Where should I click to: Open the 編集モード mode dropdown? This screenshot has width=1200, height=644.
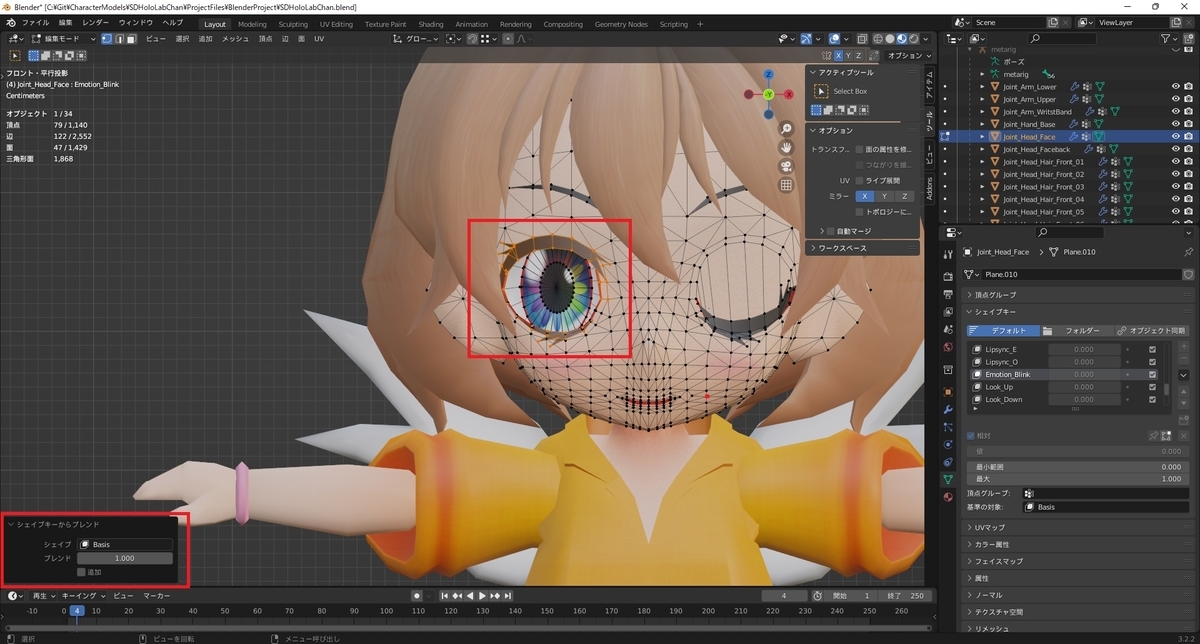62,39
